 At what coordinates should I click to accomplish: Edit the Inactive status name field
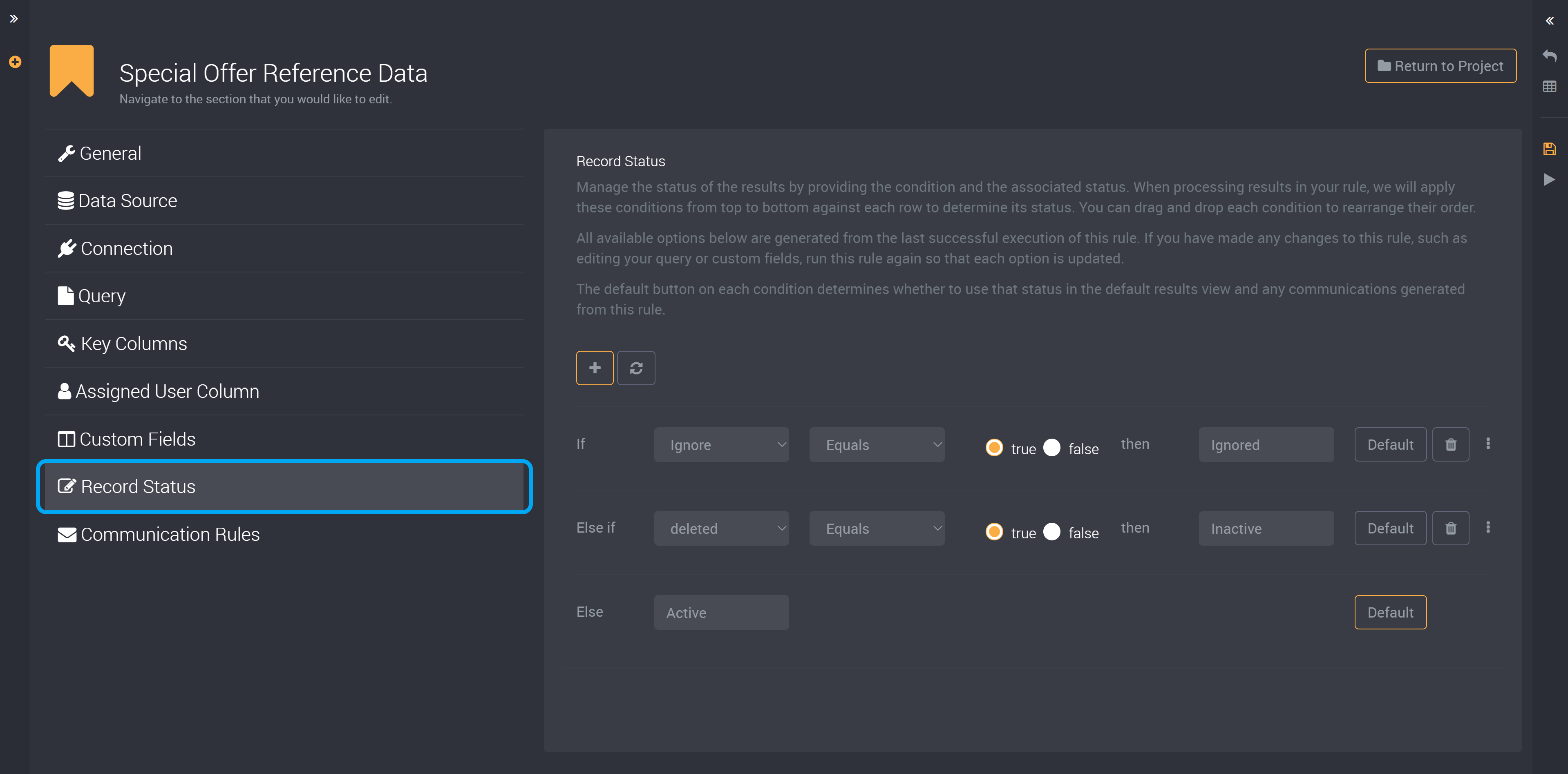(1266, 529)
